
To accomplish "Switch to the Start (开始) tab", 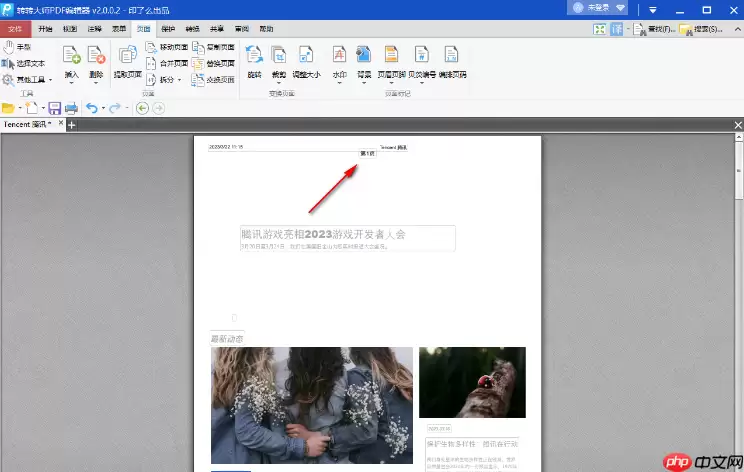I will (46, 29).
